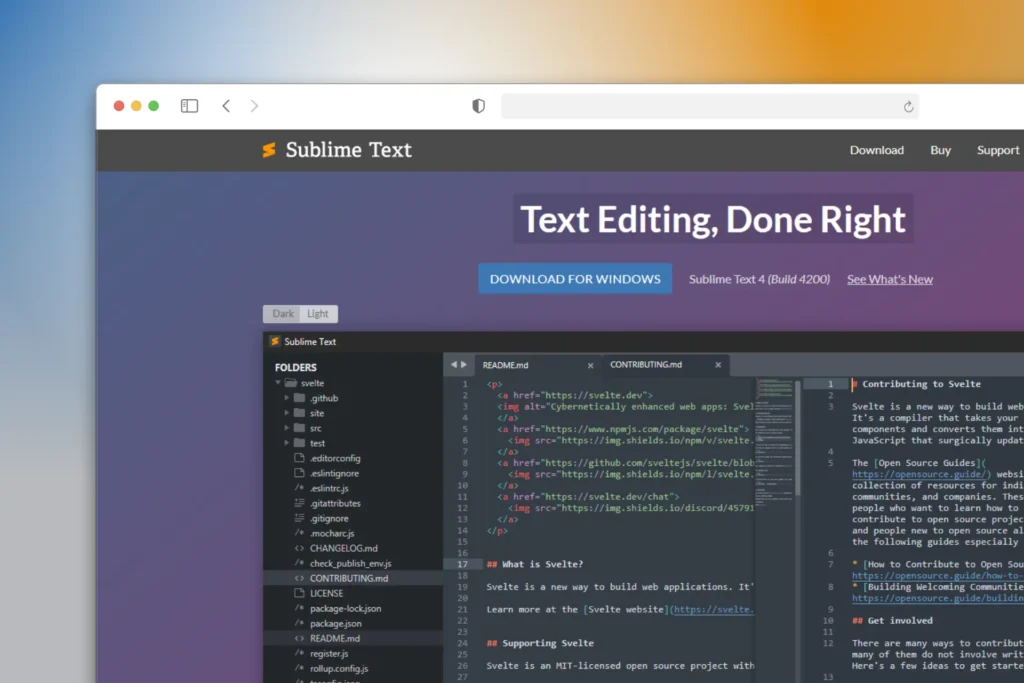Screen dimensions: 1024x683
Task: Click the CHANGELOG.md markup icon
Action: (299, 548)
